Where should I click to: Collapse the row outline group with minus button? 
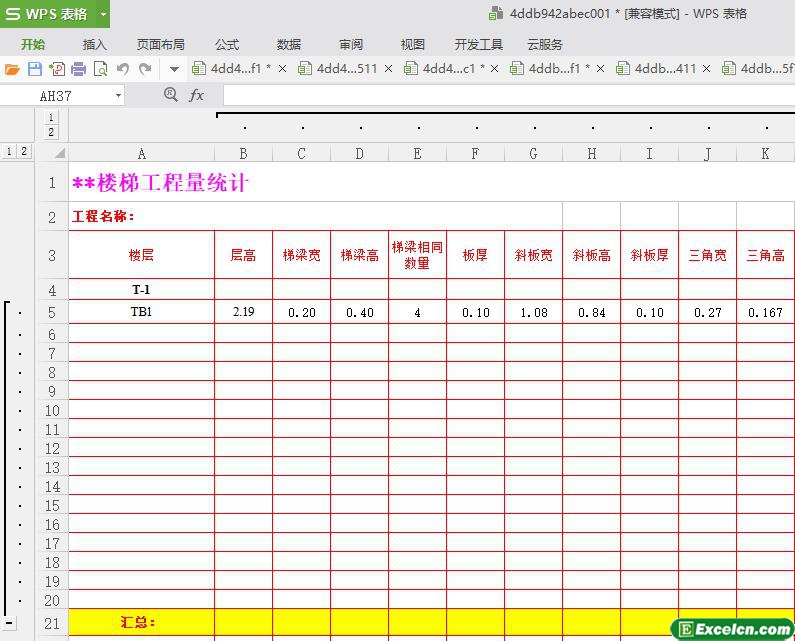9,622
